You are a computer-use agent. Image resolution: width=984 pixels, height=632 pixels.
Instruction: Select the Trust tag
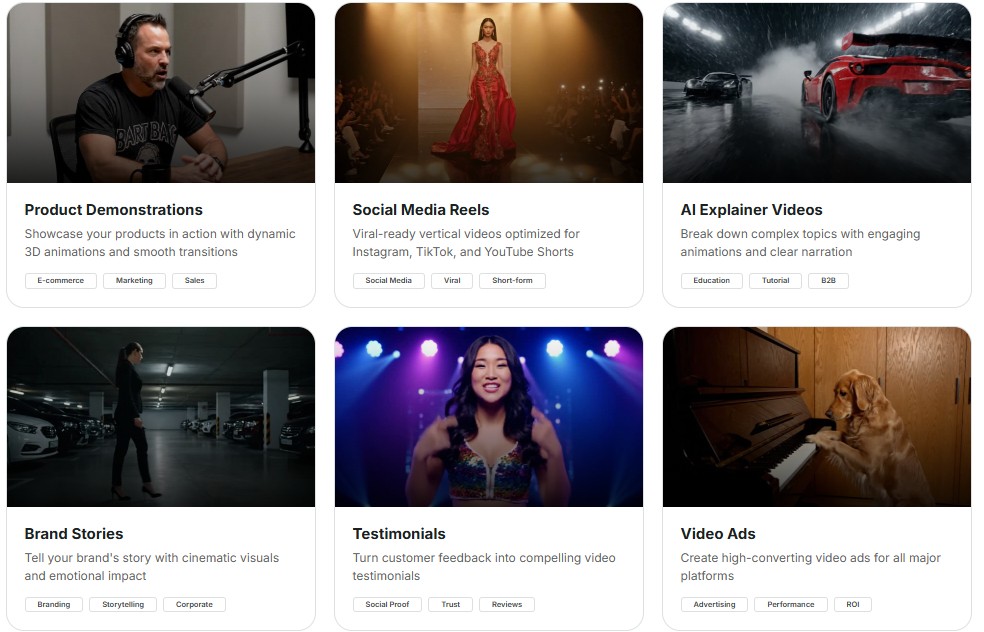coord(450,604)
